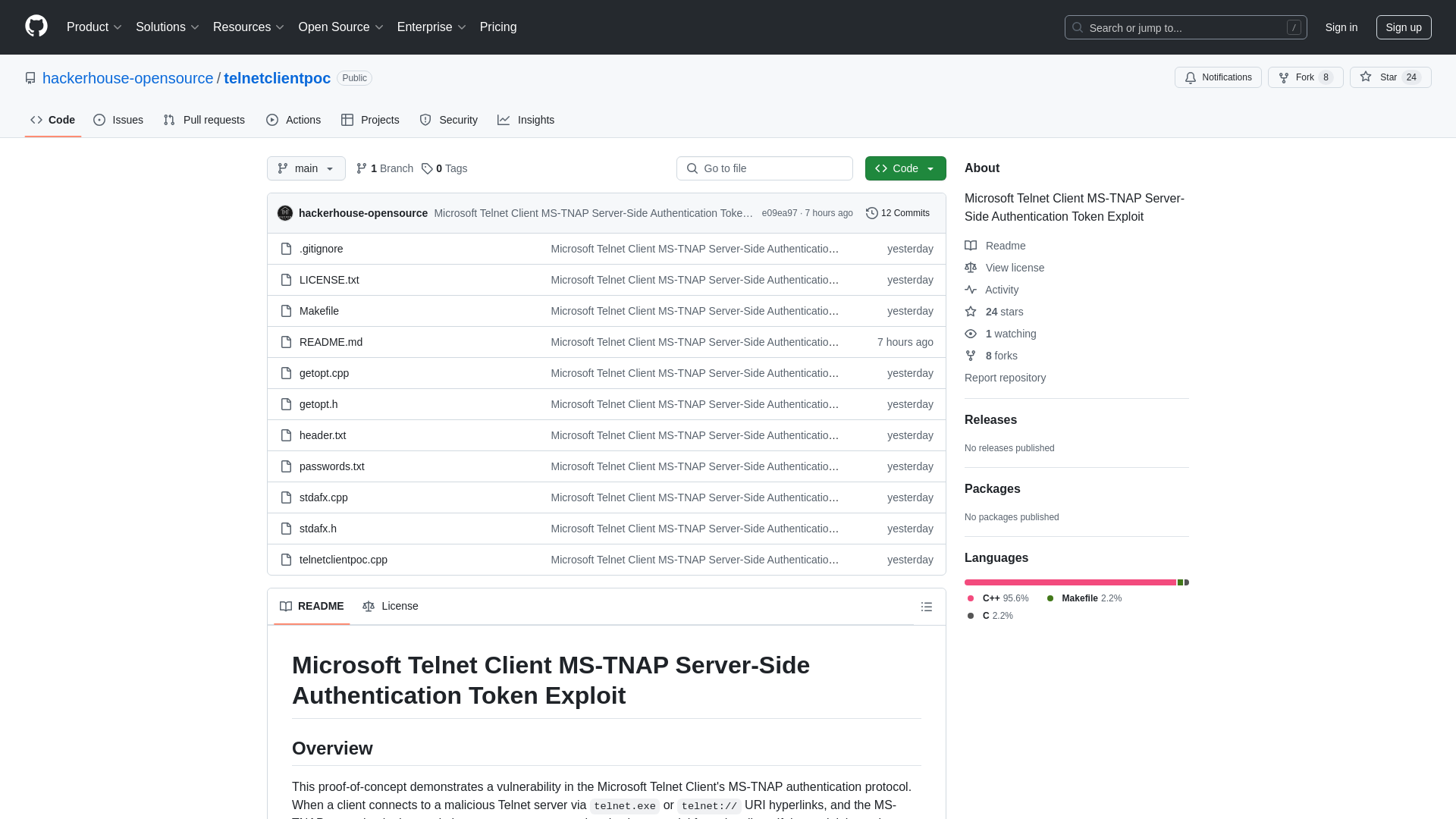
Task: Open the Resources dropdown
Action: click(x=249, y=27)
